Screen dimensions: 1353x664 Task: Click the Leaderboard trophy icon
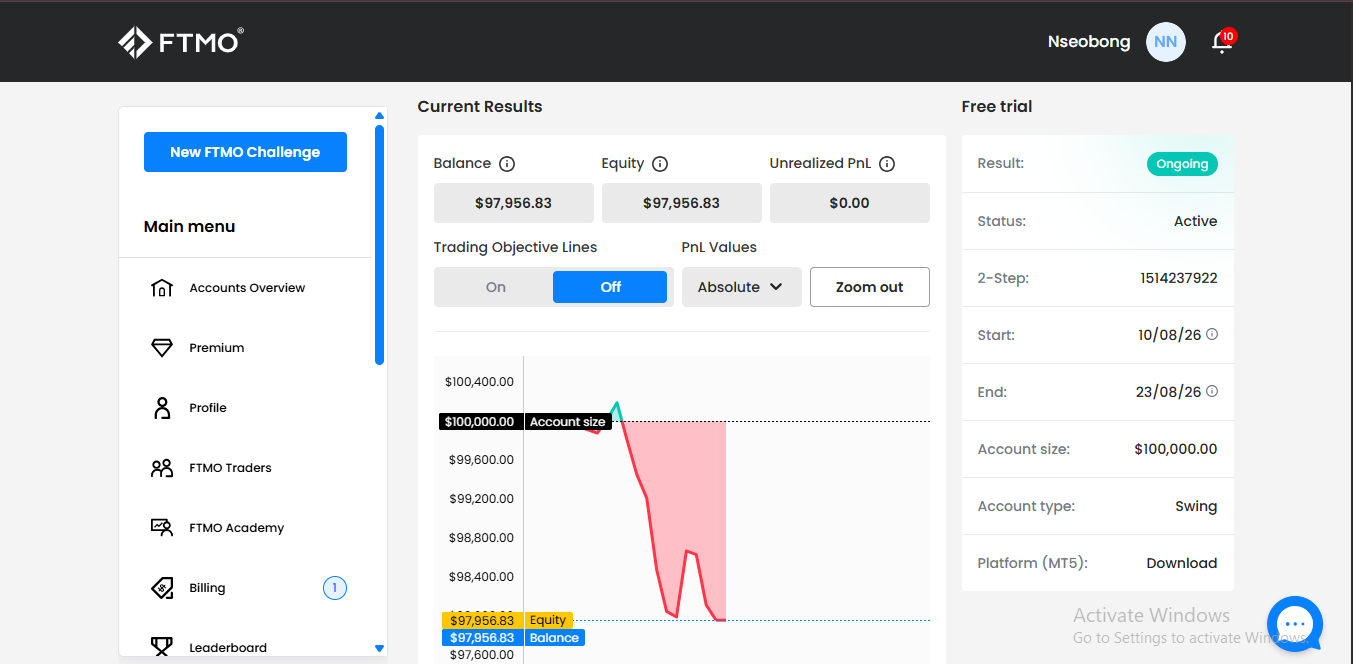(162, 647)
